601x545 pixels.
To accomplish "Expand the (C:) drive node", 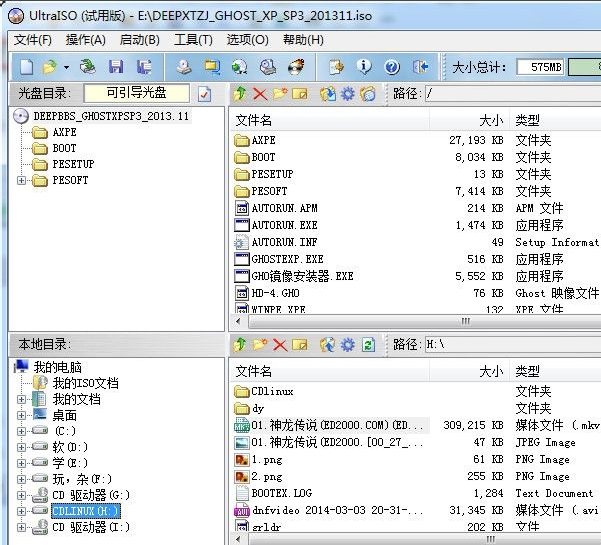I will tap(22, 431).
